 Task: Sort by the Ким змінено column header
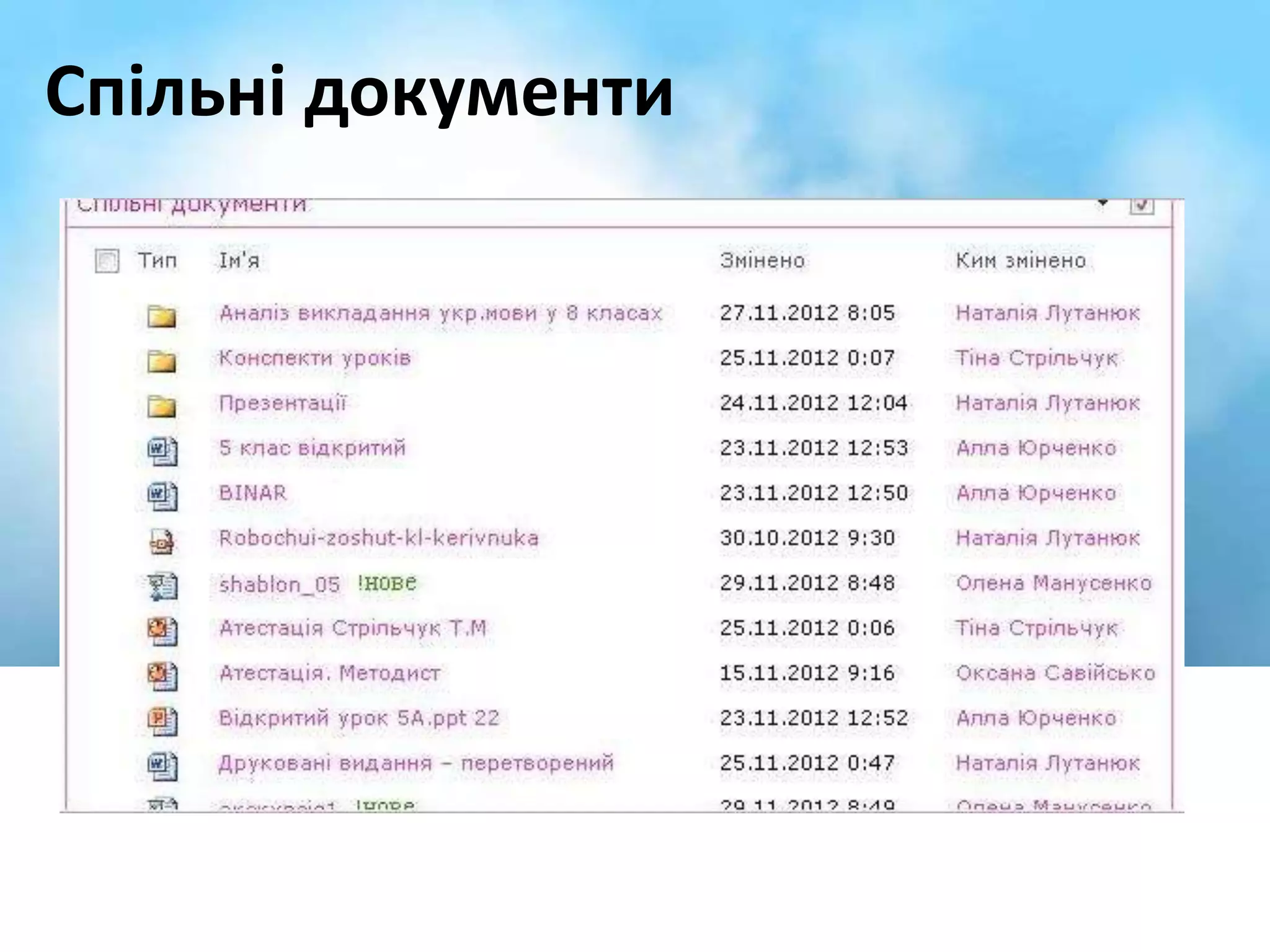[x=1021, y=260]
